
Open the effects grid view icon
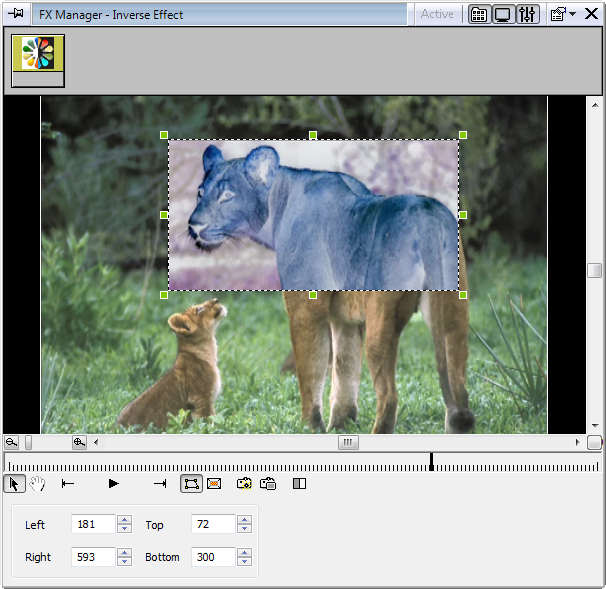[x=479, y=15]
